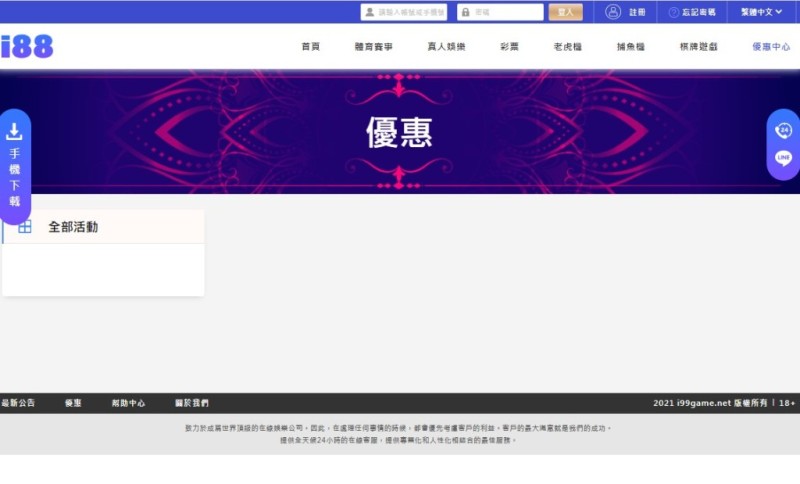Select the 全部活動 category tab
This screenshot has height=484, width=800.
[73, 227]
